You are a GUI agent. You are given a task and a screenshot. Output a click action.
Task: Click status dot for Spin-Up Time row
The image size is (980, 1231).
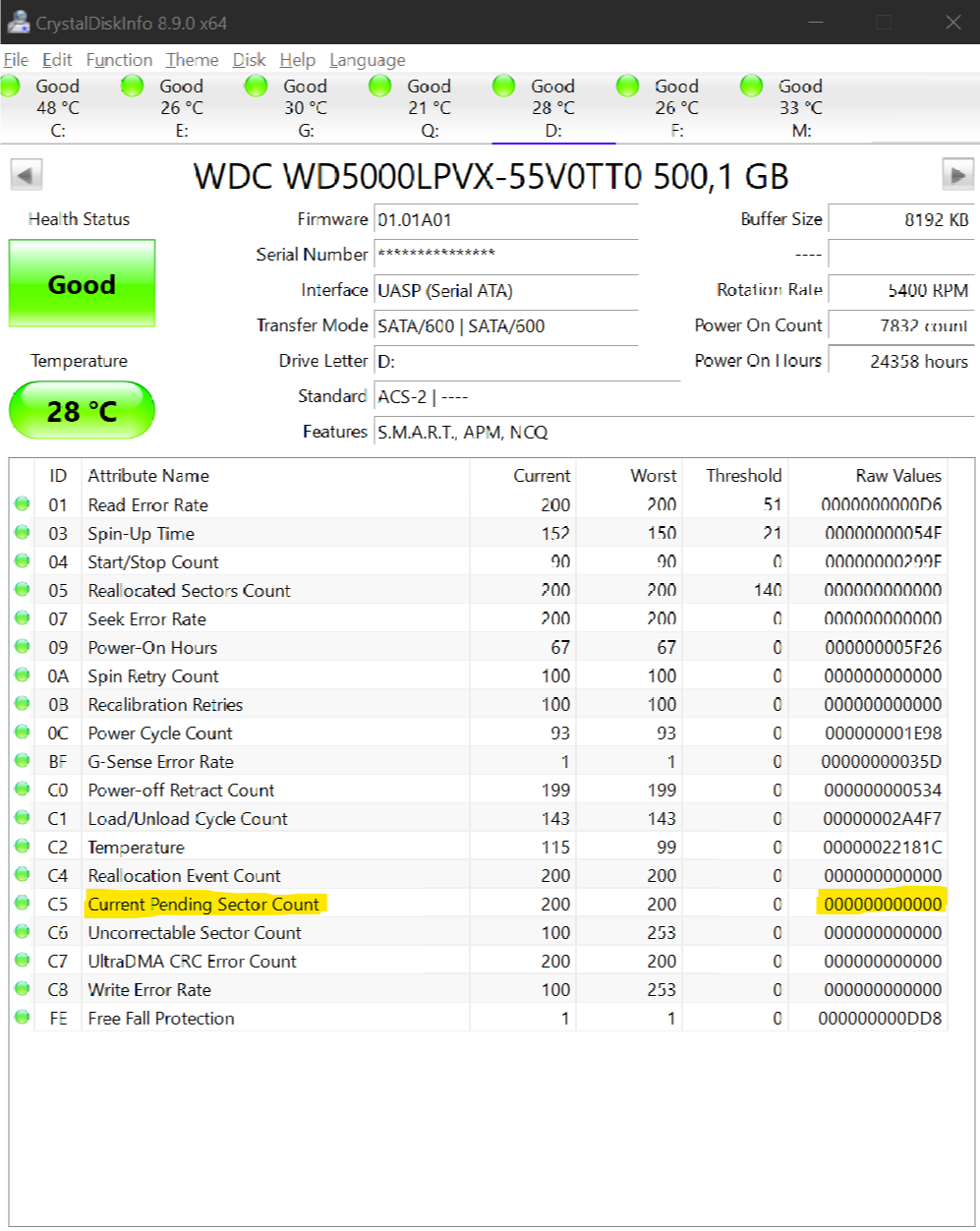(23, 532)
